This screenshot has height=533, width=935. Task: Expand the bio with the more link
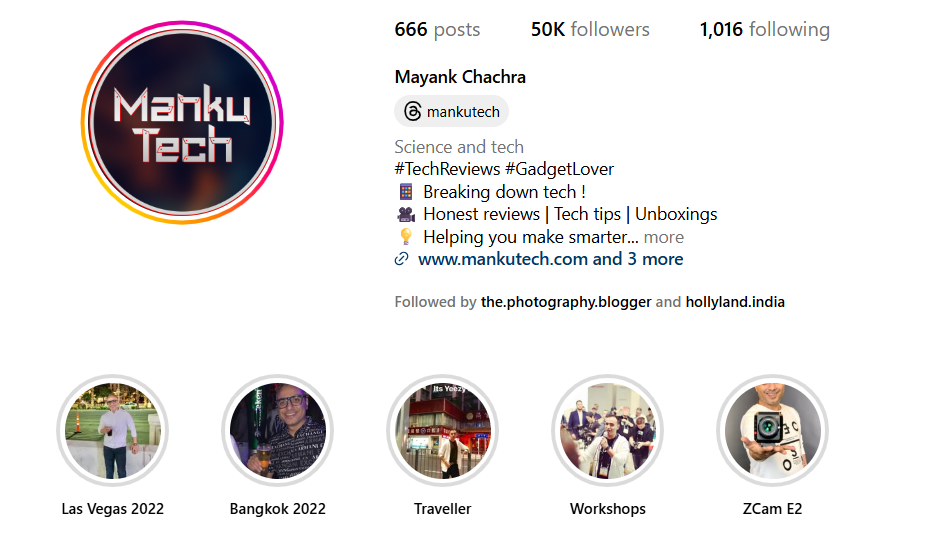(664, 237)
